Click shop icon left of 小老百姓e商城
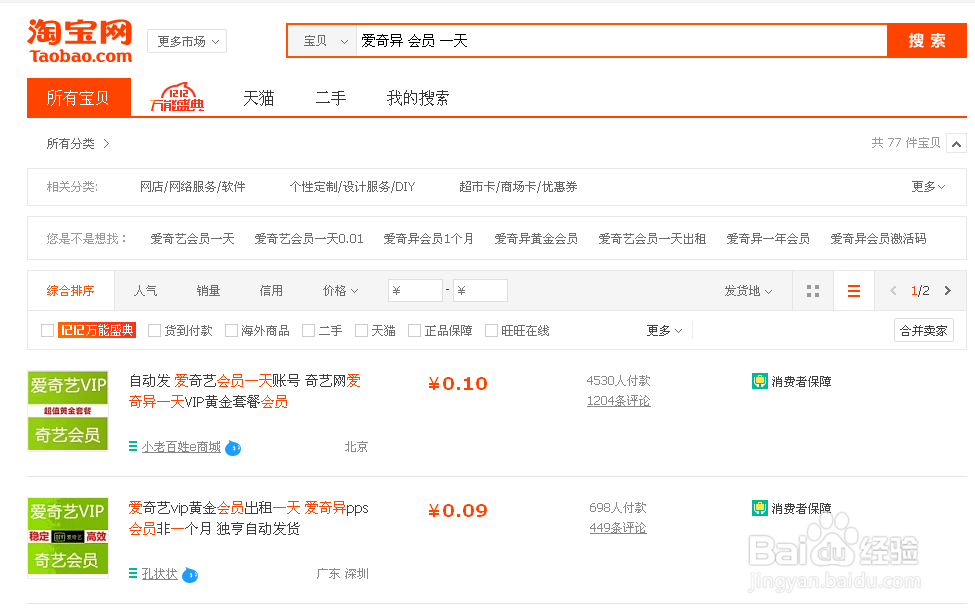 [x=132, y=446]
